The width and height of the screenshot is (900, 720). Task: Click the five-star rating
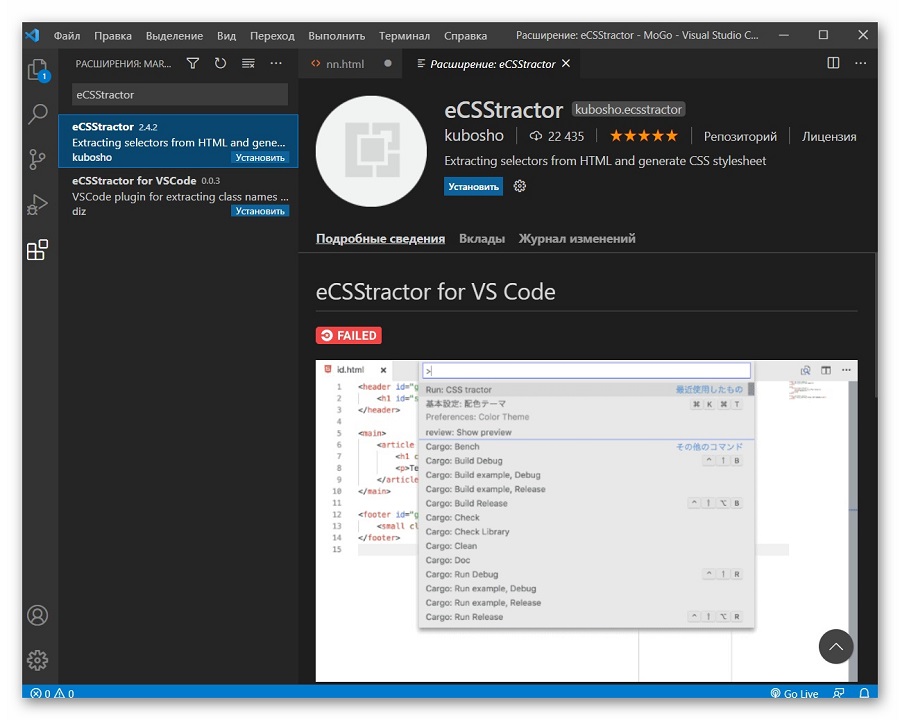click(x=643, y=136)
